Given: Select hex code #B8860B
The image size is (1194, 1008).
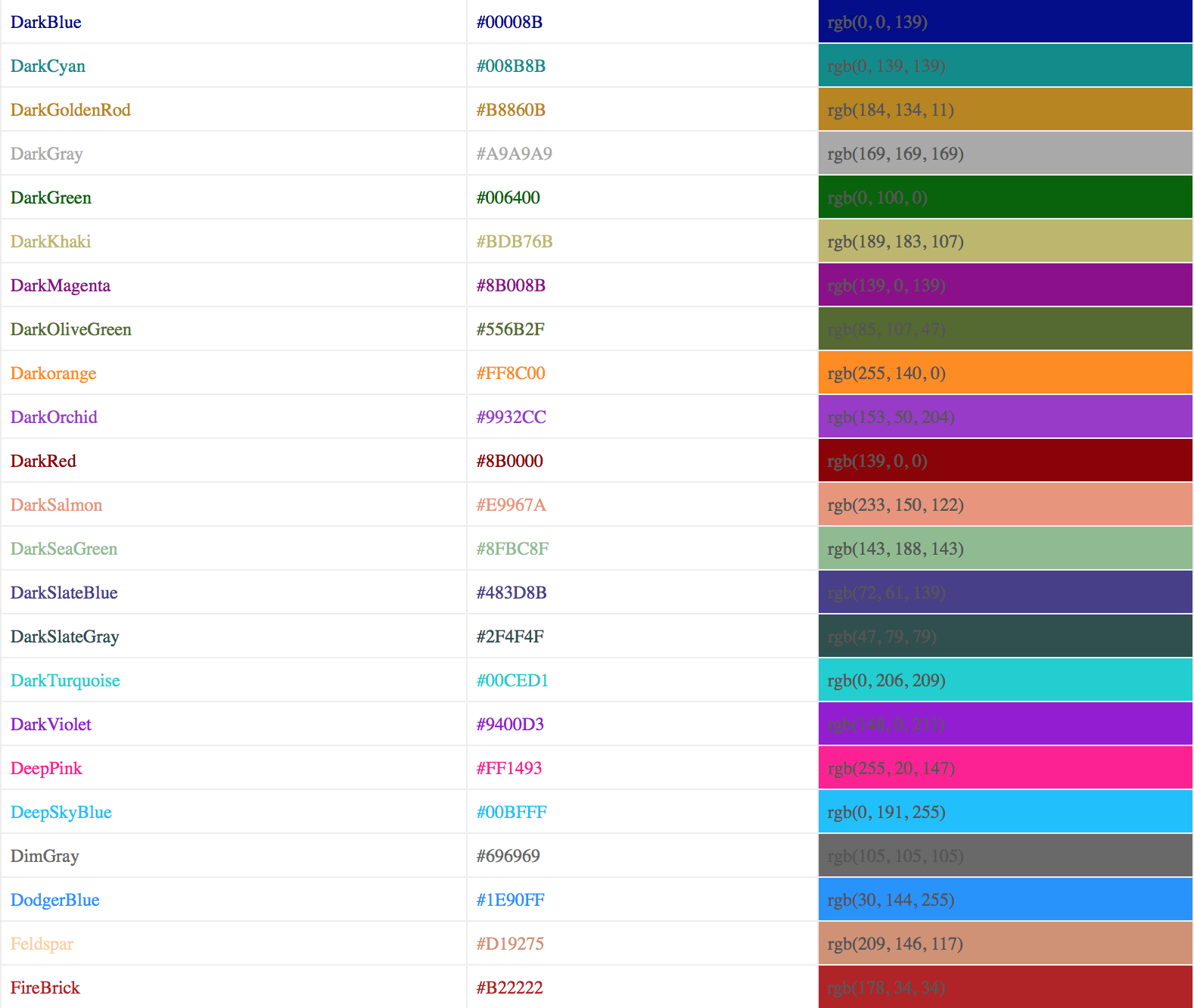Looking at the screenshot, I should 511,110.
